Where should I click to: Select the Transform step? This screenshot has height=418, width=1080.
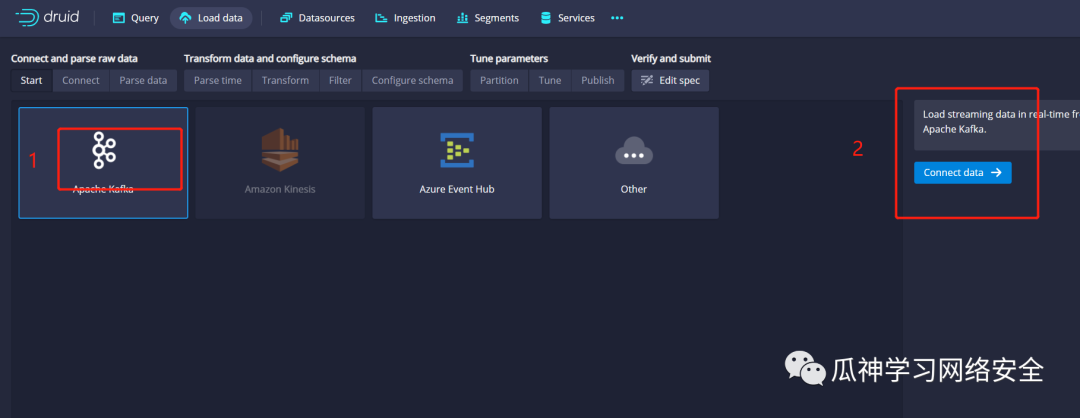point(285,81)
